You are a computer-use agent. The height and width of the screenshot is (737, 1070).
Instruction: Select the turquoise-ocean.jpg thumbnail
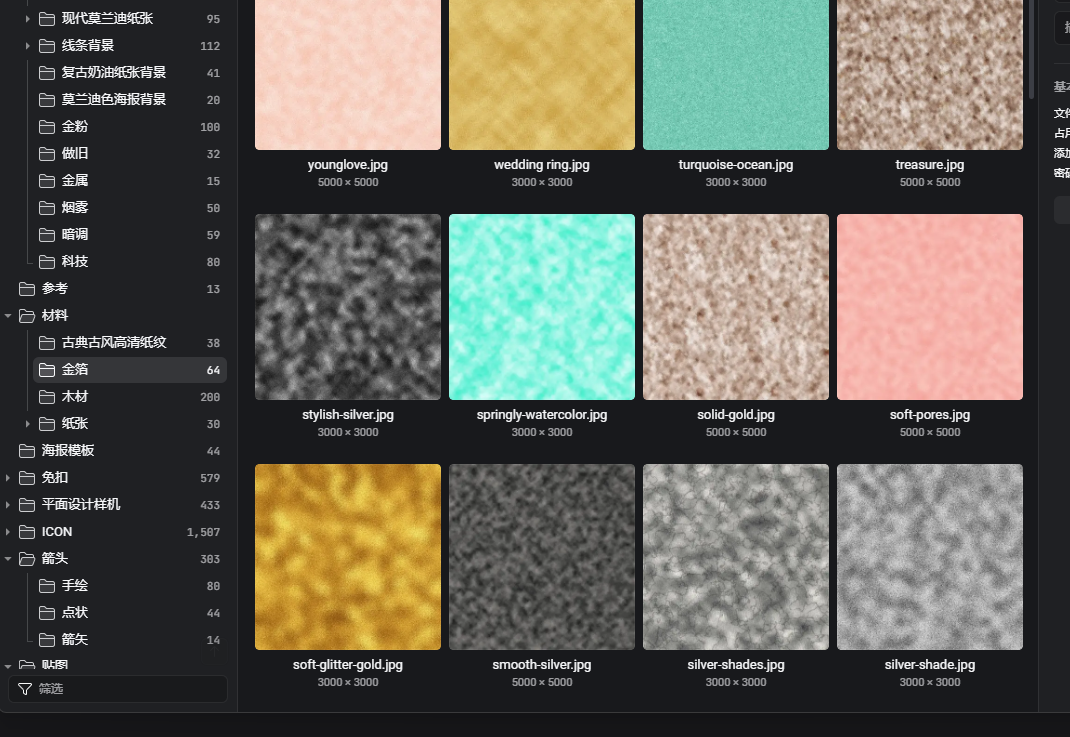point(736,74)
